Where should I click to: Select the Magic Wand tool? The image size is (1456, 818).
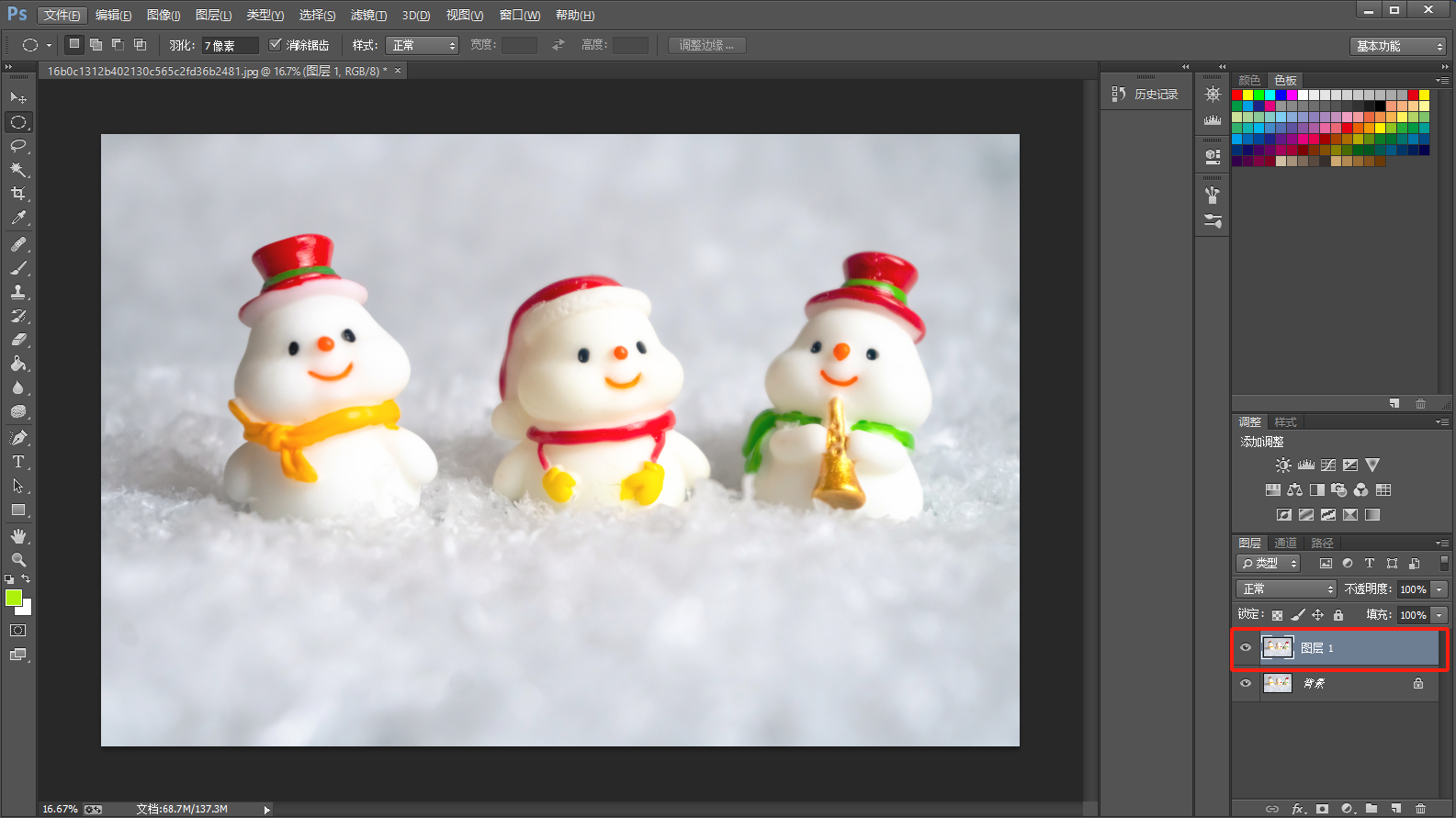click(x=18, y=170)
